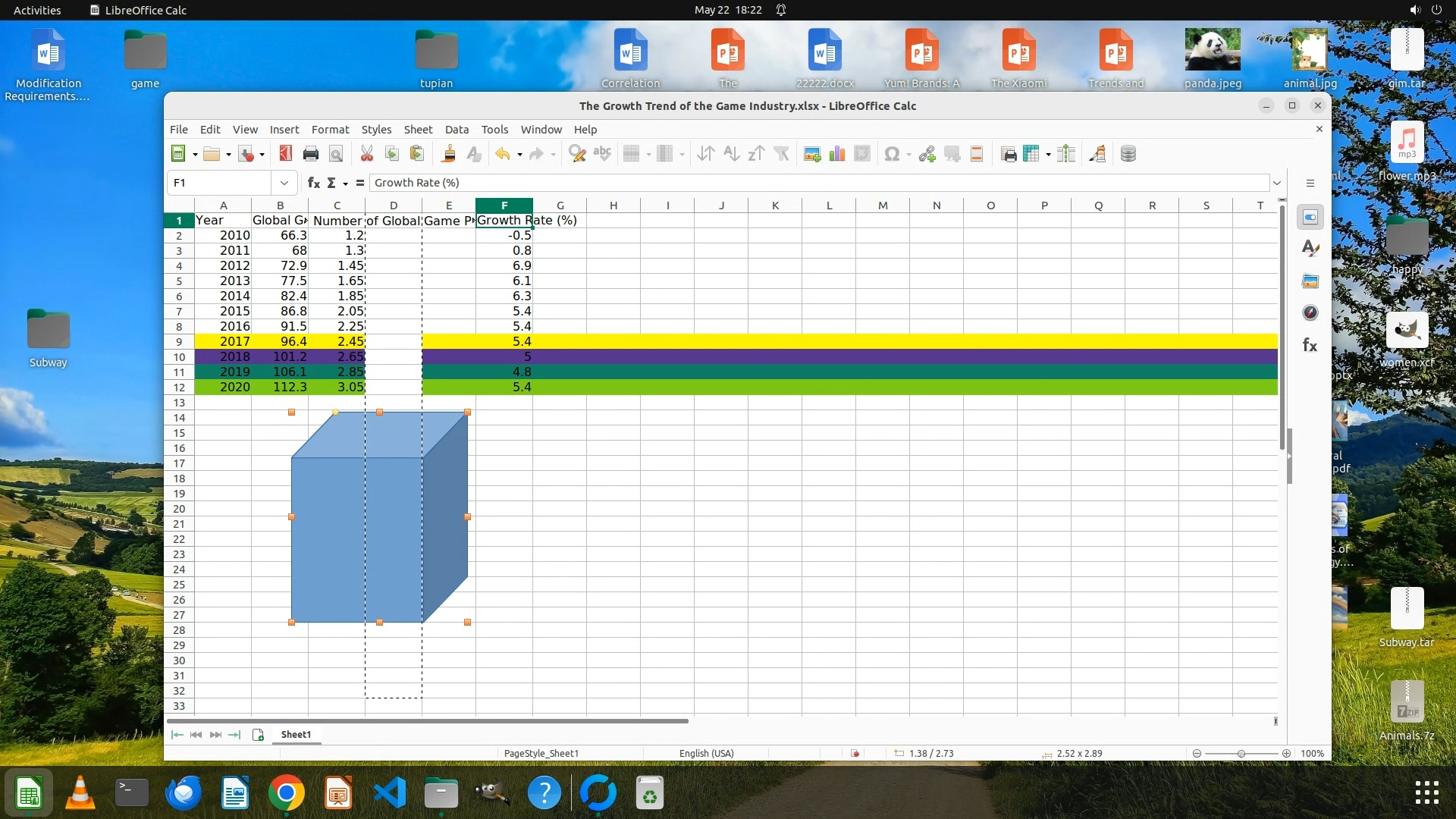Viewport: 1456px width, 819px height.
Task: Toggle the AutoFilter funnel icon
Action: (781, 155)
